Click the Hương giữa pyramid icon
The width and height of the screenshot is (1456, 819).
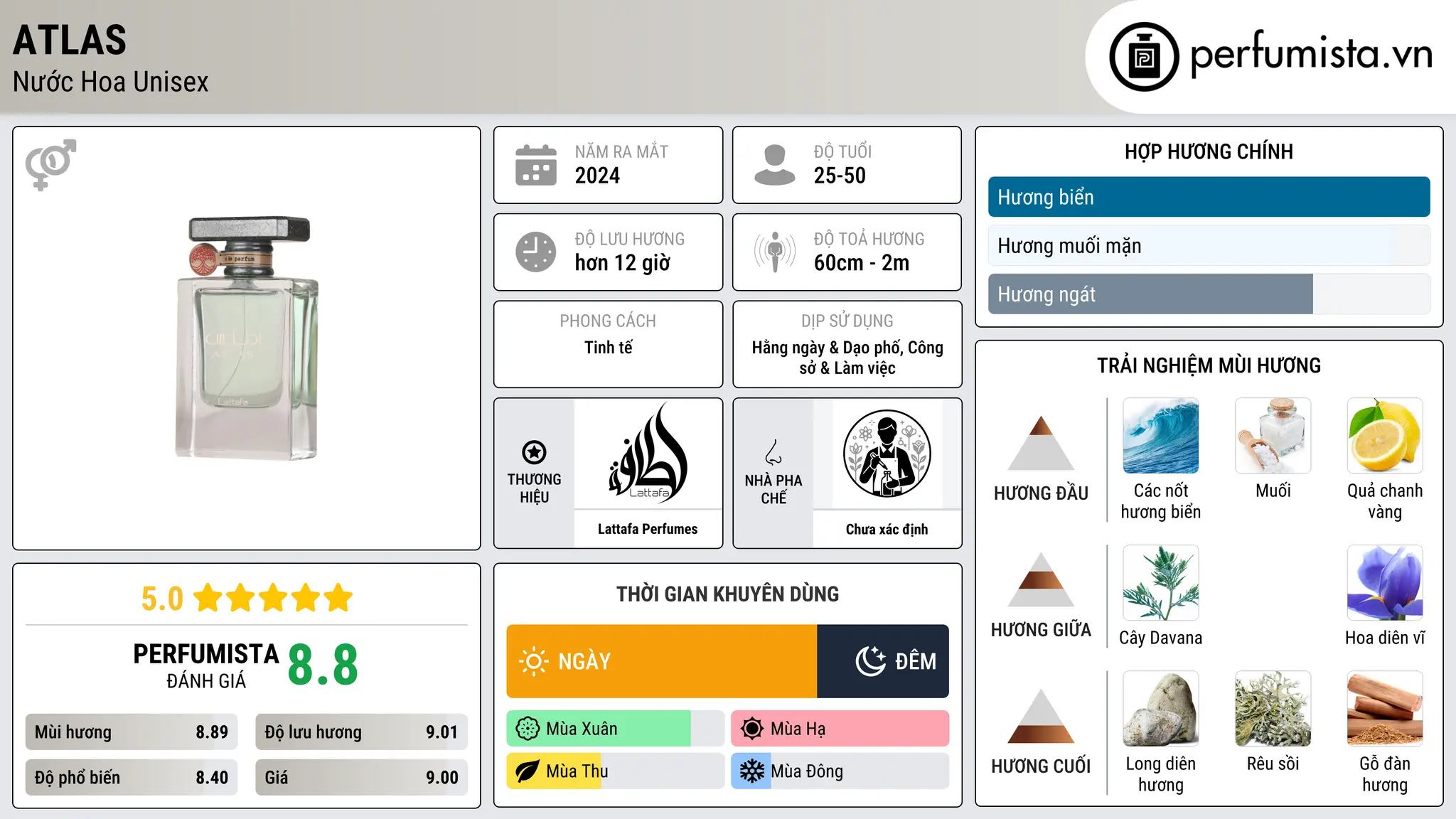coord(1041,579)
